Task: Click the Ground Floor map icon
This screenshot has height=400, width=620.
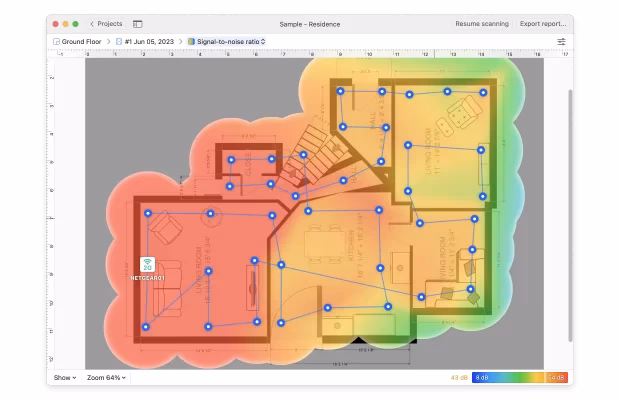Action: click(55, 42)
